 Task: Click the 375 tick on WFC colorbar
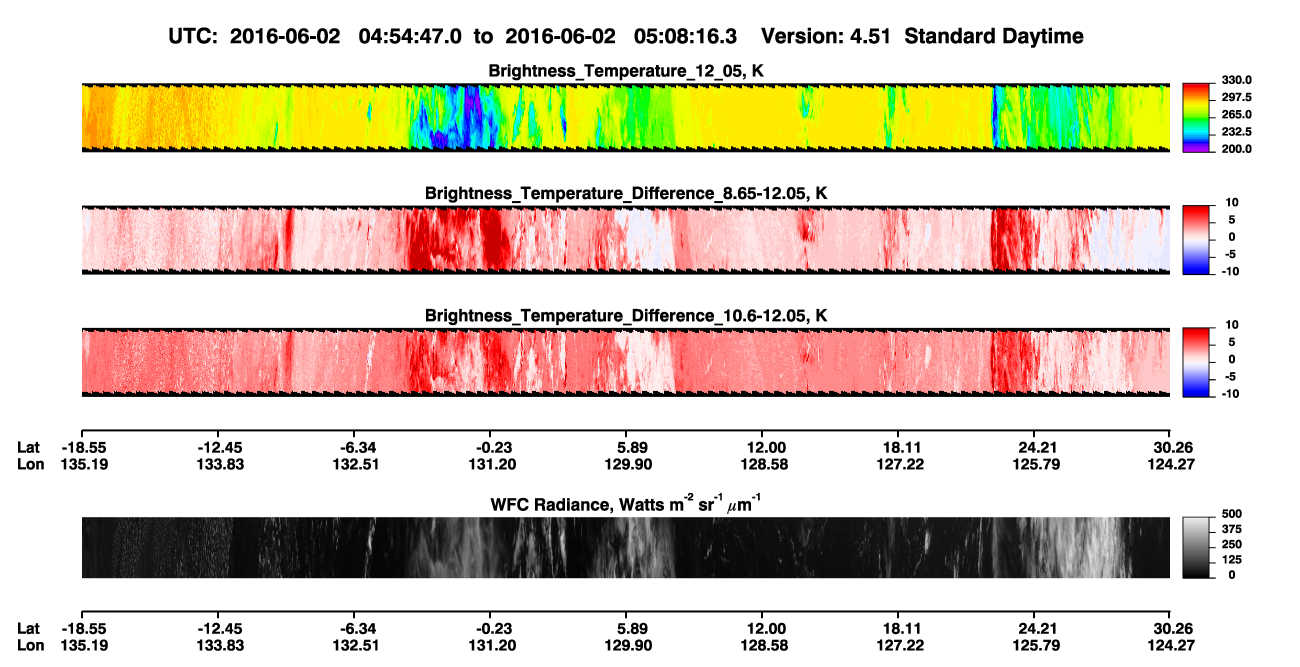1230,528
